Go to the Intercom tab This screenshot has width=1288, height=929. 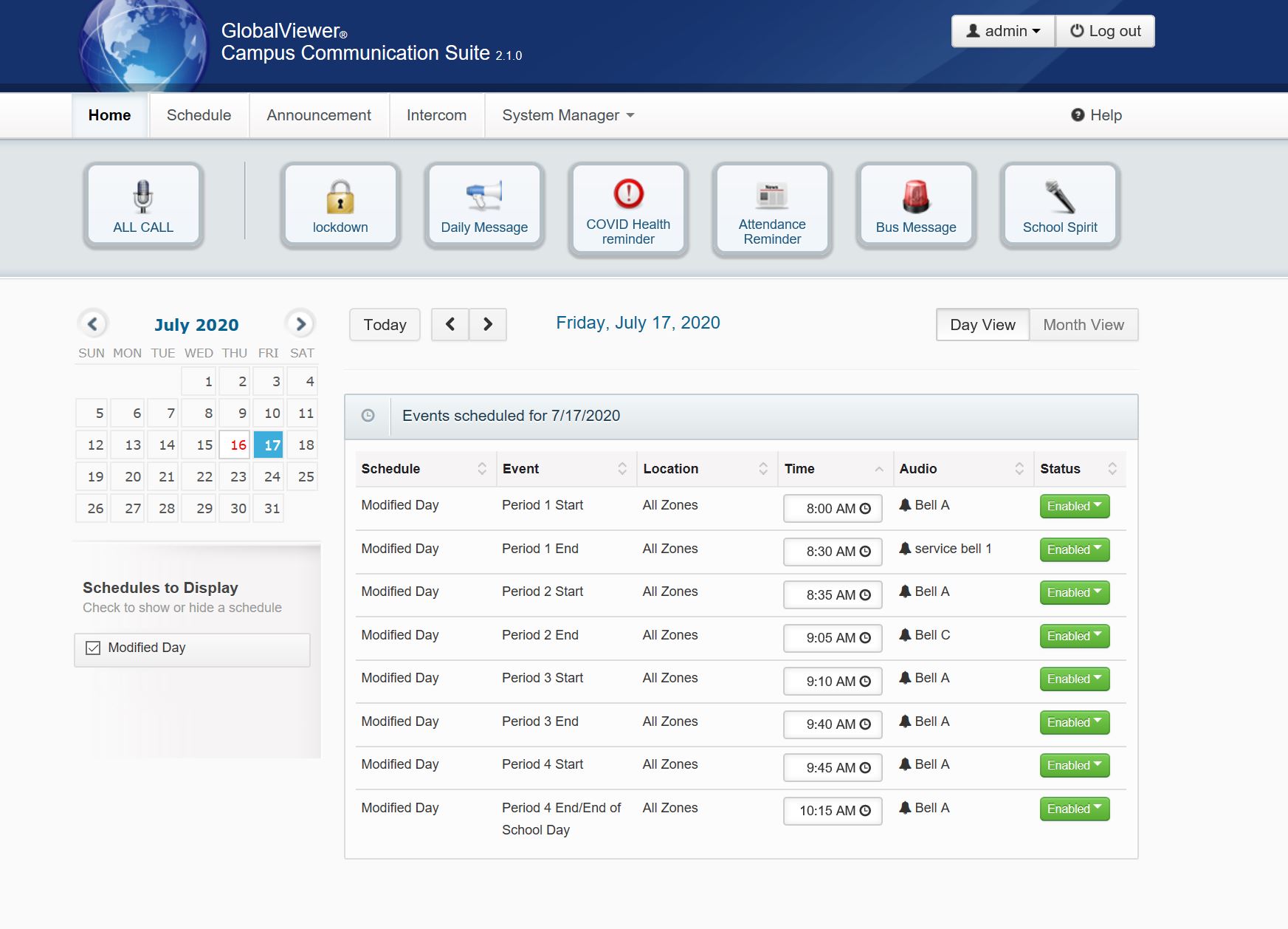[436, 115]
